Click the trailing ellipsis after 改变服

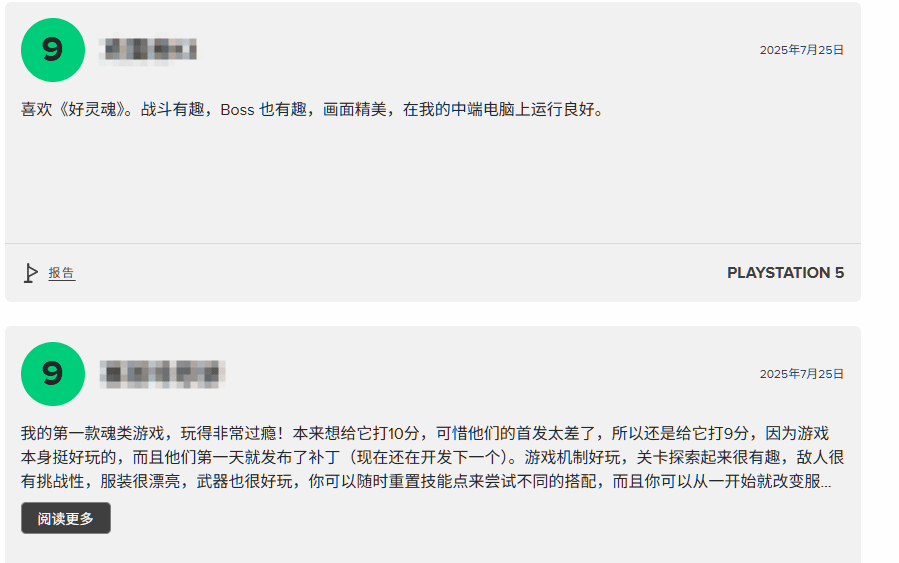click(826, 484)
